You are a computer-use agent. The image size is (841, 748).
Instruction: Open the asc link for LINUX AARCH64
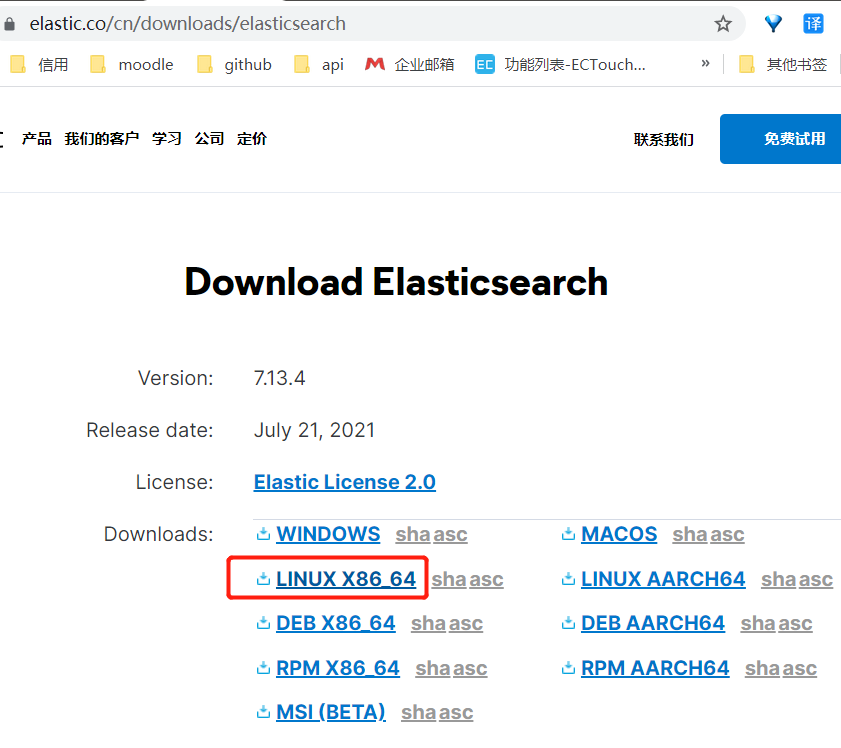tap(815, 580)
